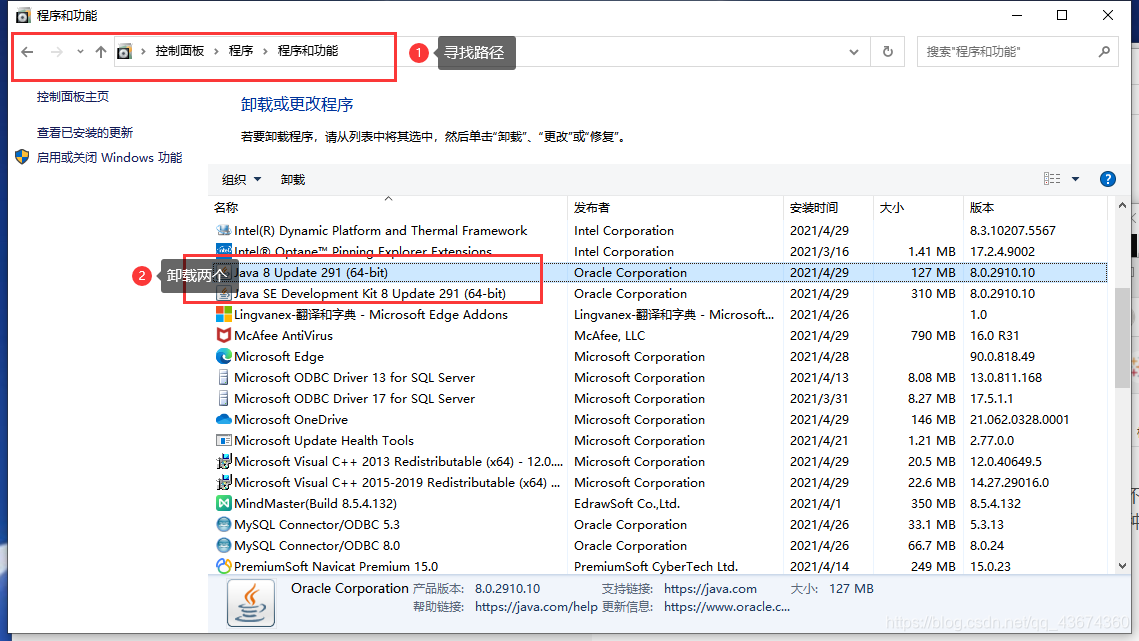Click the https://java.com support link

(710, 589)
